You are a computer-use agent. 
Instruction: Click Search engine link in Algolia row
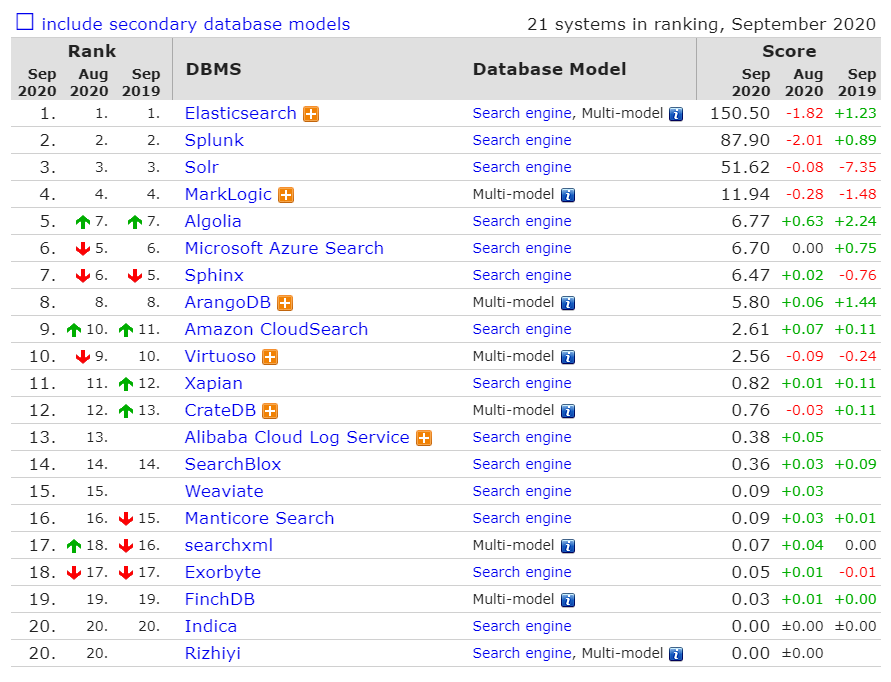(x=522, y=221)
